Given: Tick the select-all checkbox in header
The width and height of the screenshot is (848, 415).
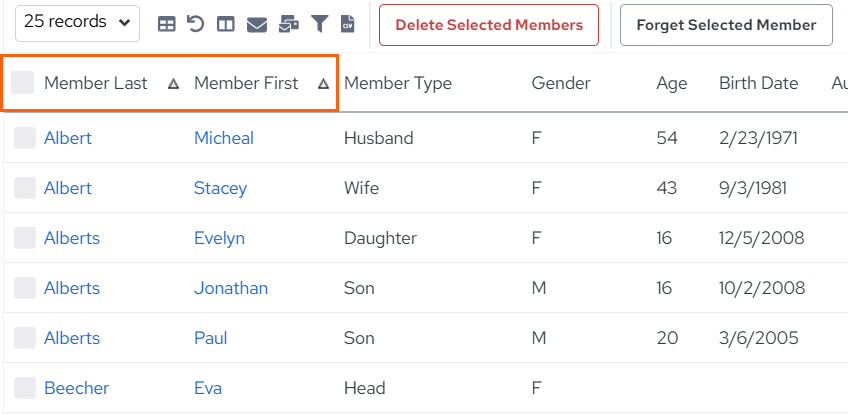Looking at the screenshot, I should coord(23,83).
